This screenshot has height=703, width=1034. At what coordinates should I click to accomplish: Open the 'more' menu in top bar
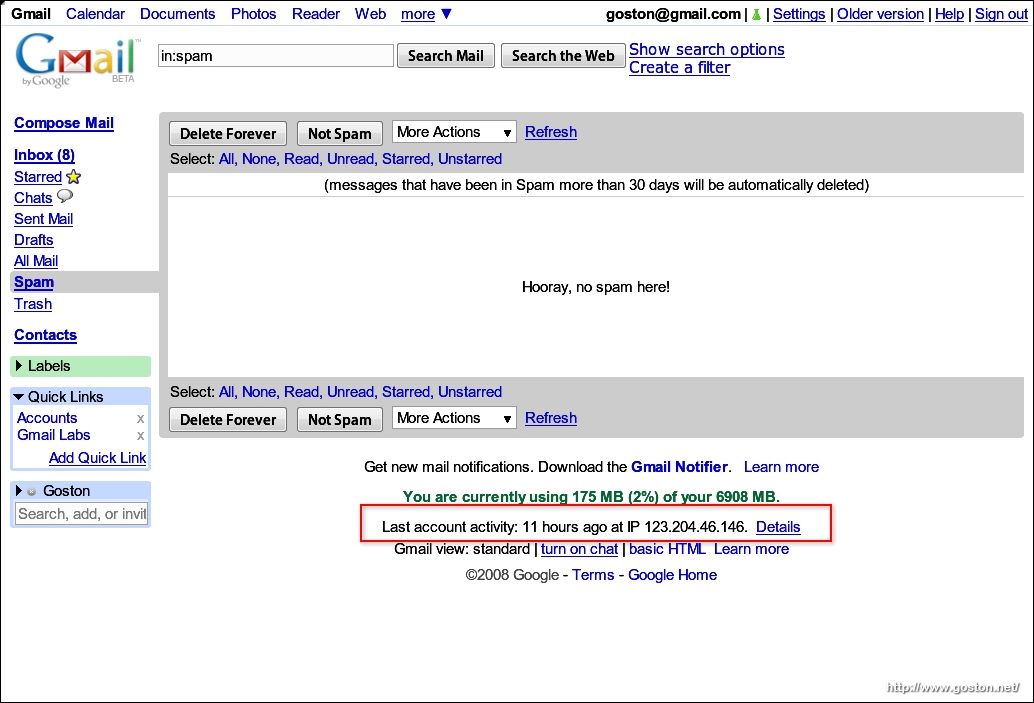pos(426,14)
